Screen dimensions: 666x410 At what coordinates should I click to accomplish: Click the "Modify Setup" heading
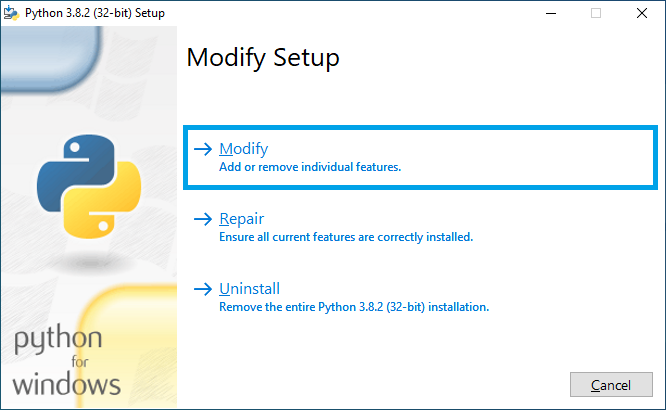coord(263,58)
